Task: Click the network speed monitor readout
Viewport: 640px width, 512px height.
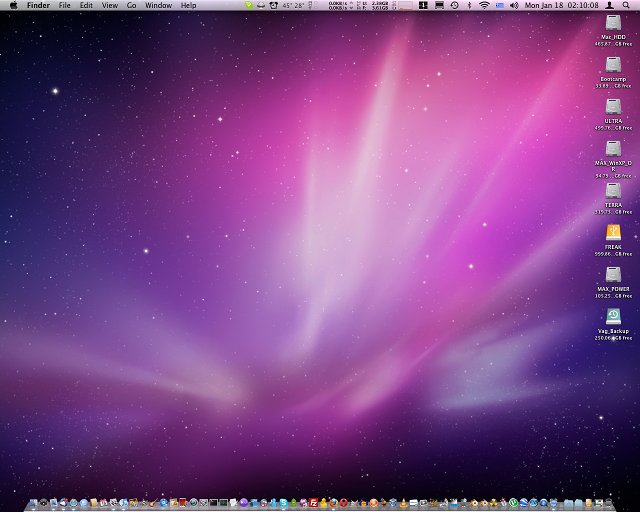Action: point(340,5)
